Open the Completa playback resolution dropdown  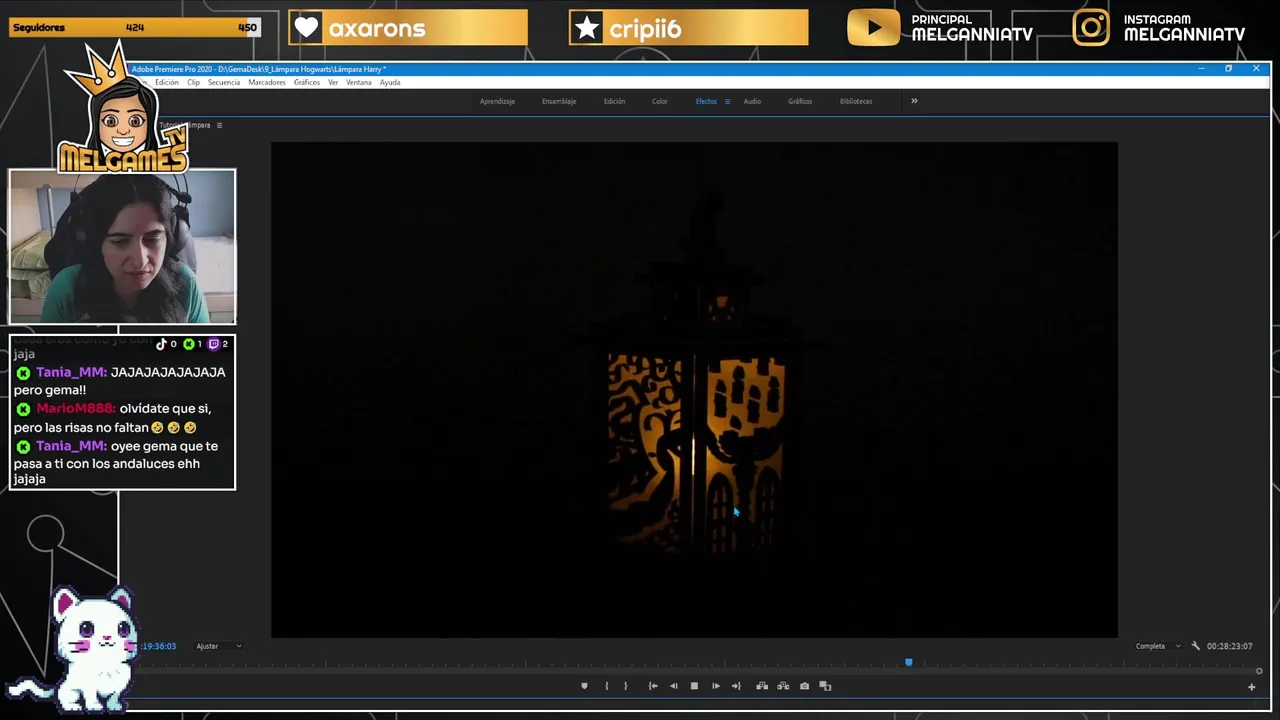[x=1158, y=646]
